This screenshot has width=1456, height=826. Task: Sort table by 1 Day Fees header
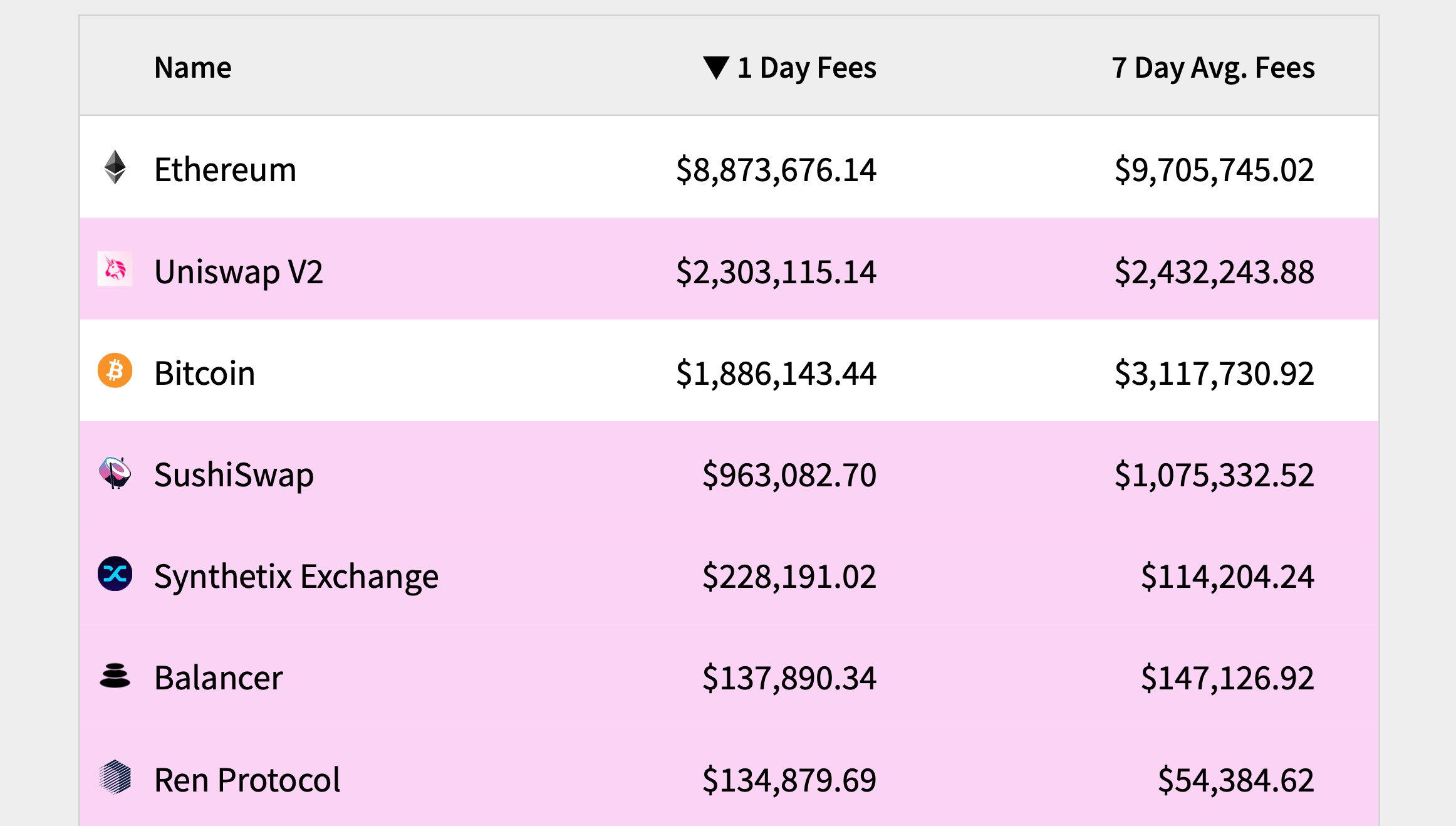(x=806, y=68)
